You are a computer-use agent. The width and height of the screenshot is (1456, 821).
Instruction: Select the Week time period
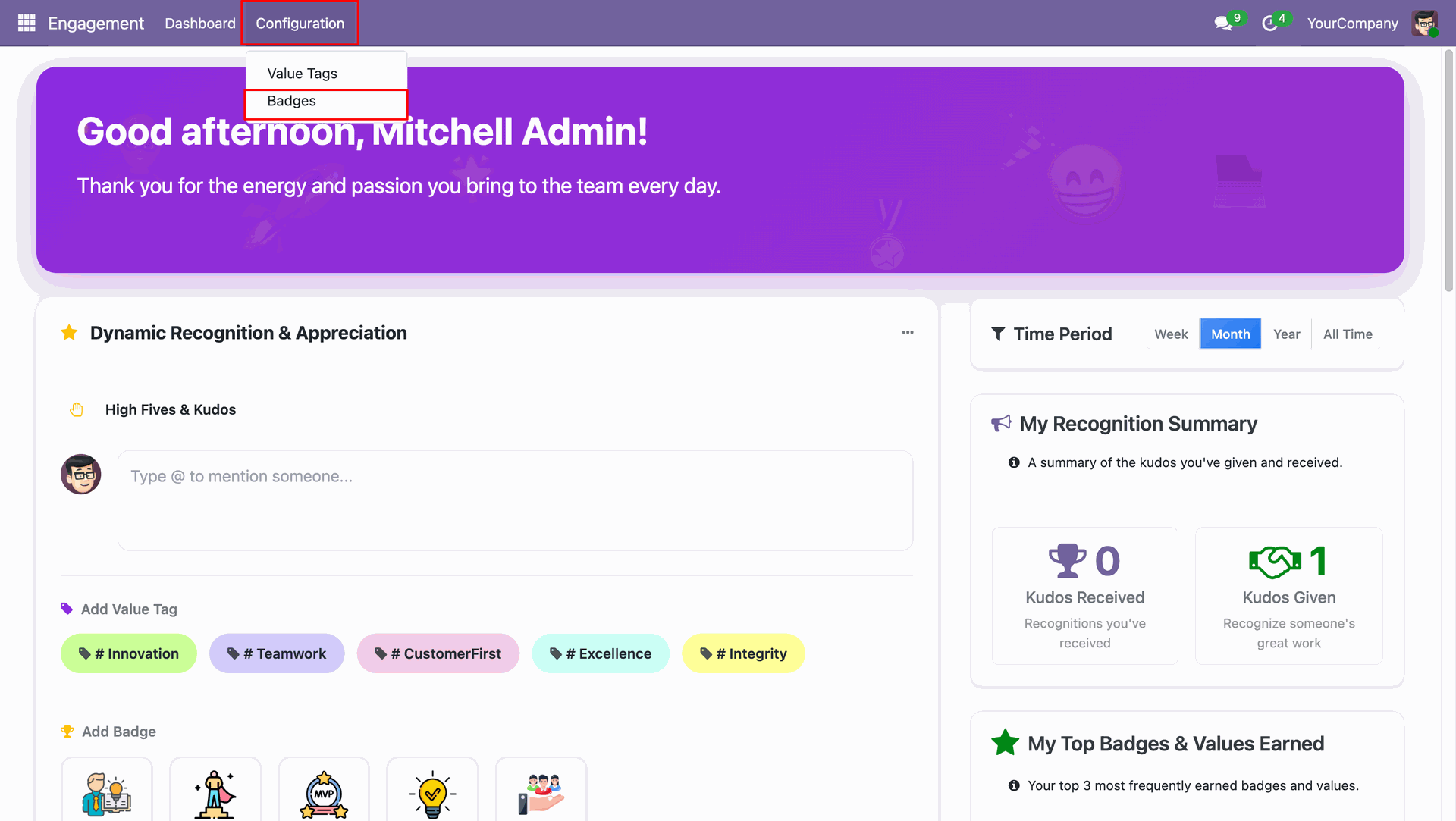click(x=1171, y=334)
